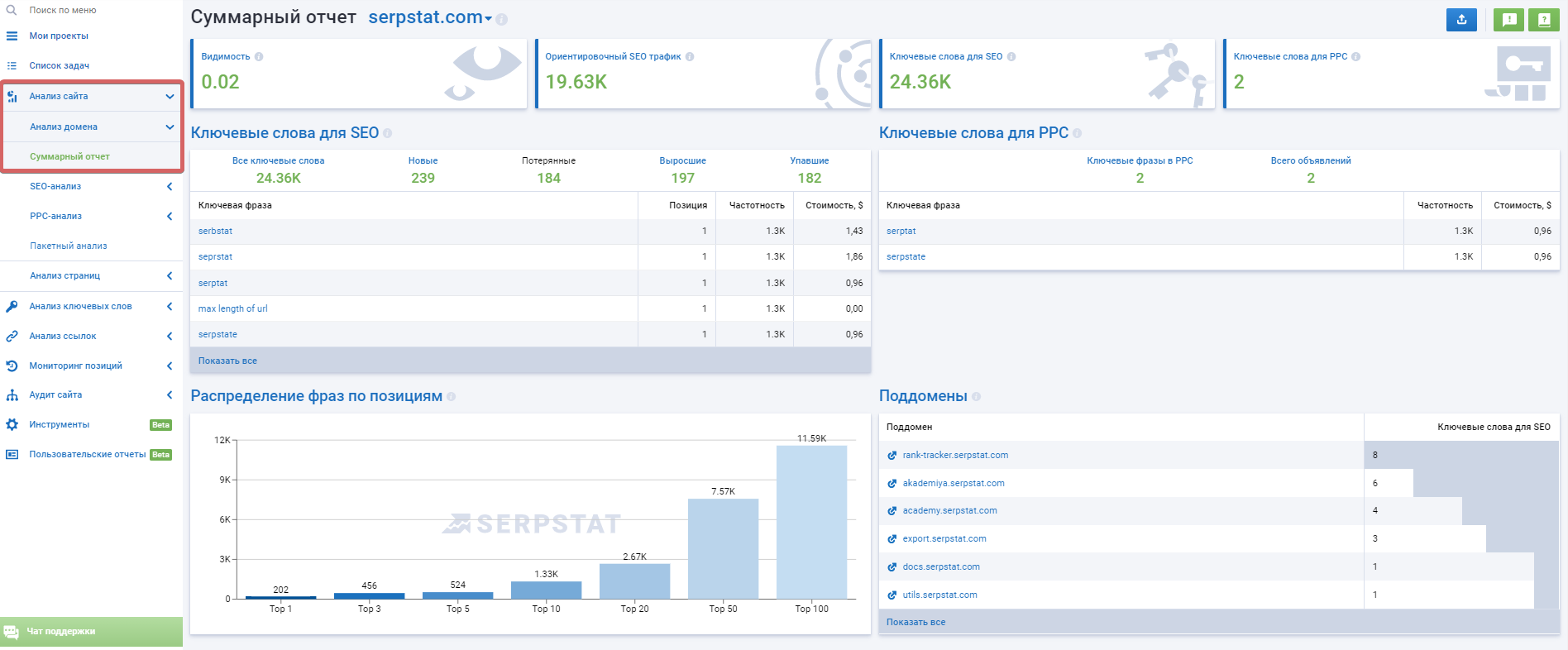Click the 'Ключевые слова для PPC' section heading
The width and height of the screenshot is (1568, 650).
point(973,133)
